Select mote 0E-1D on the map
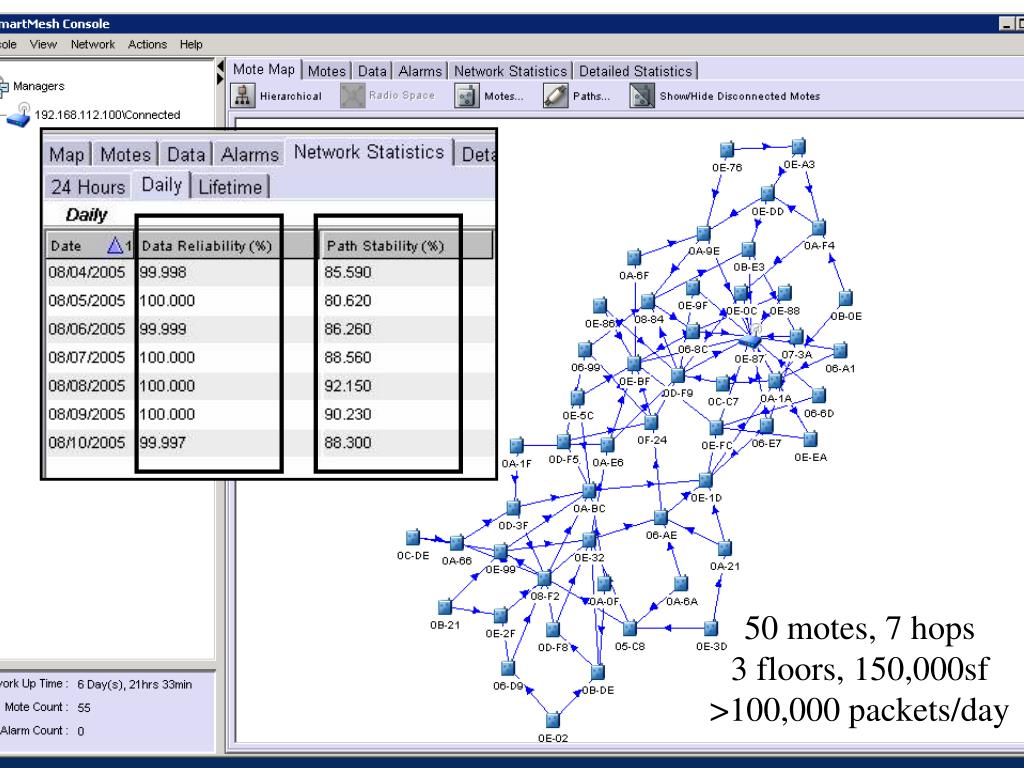 [706, 480]
